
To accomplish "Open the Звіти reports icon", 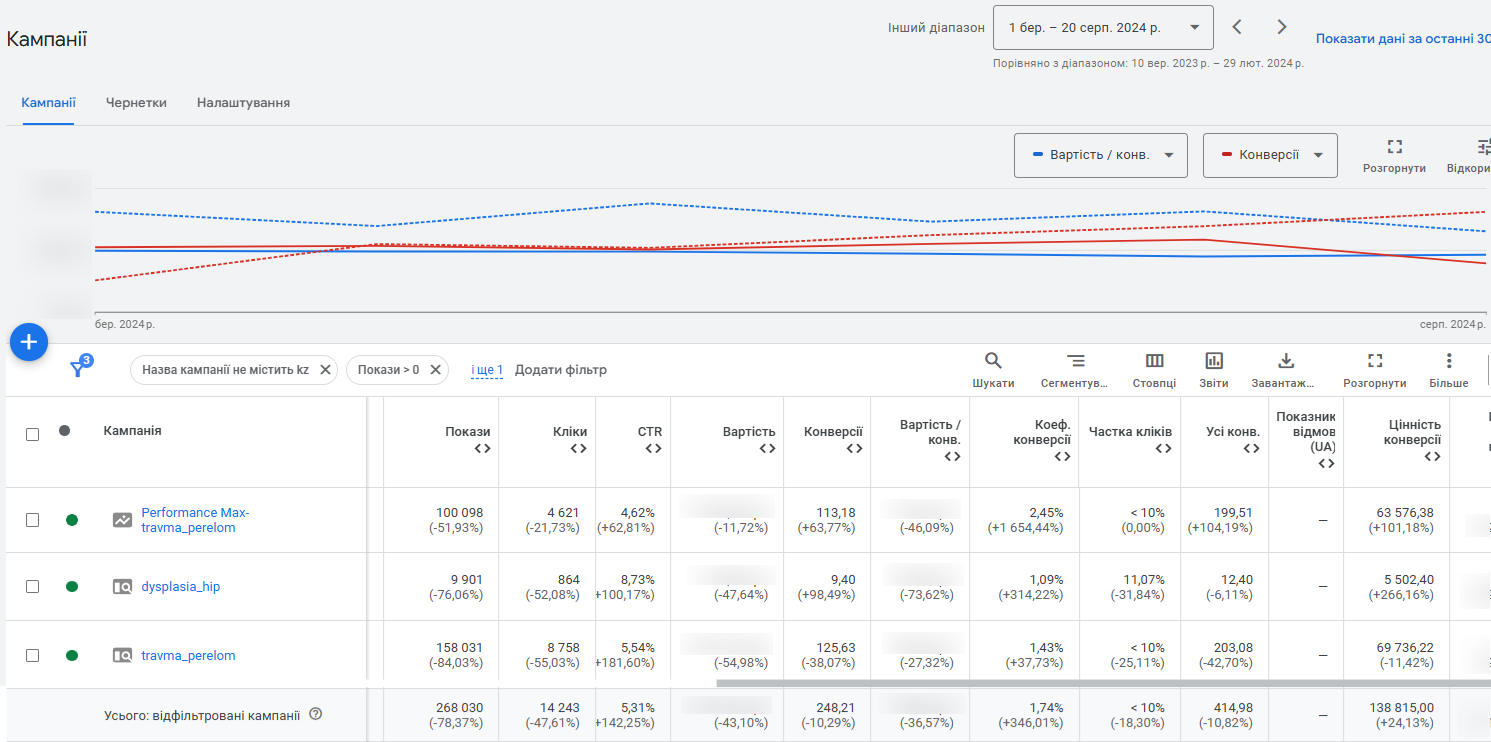I will [x=1214, y=361].
